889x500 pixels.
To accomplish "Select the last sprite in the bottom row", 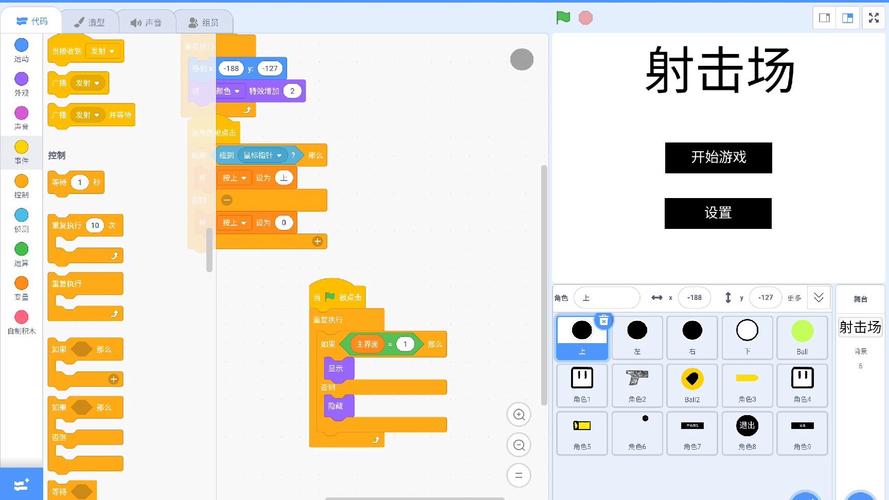I will click(x=802, y=433).
